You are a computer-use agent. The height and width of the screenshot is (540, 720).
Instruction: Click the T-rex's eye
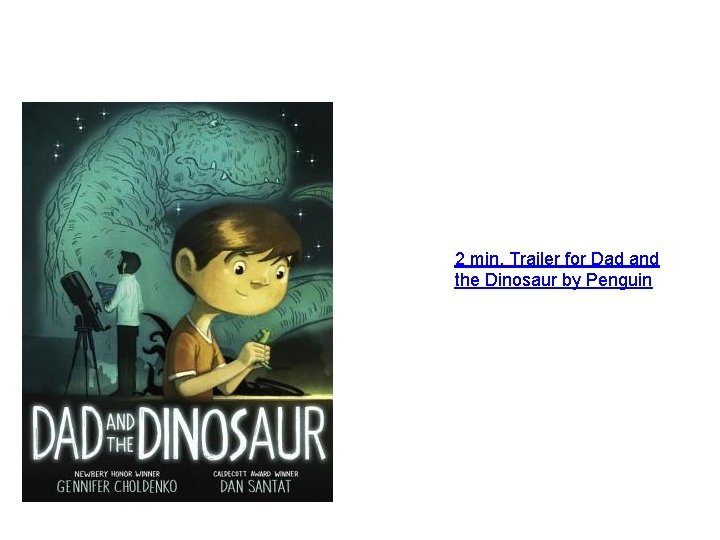pyautogui.click(x=213, y=123)
